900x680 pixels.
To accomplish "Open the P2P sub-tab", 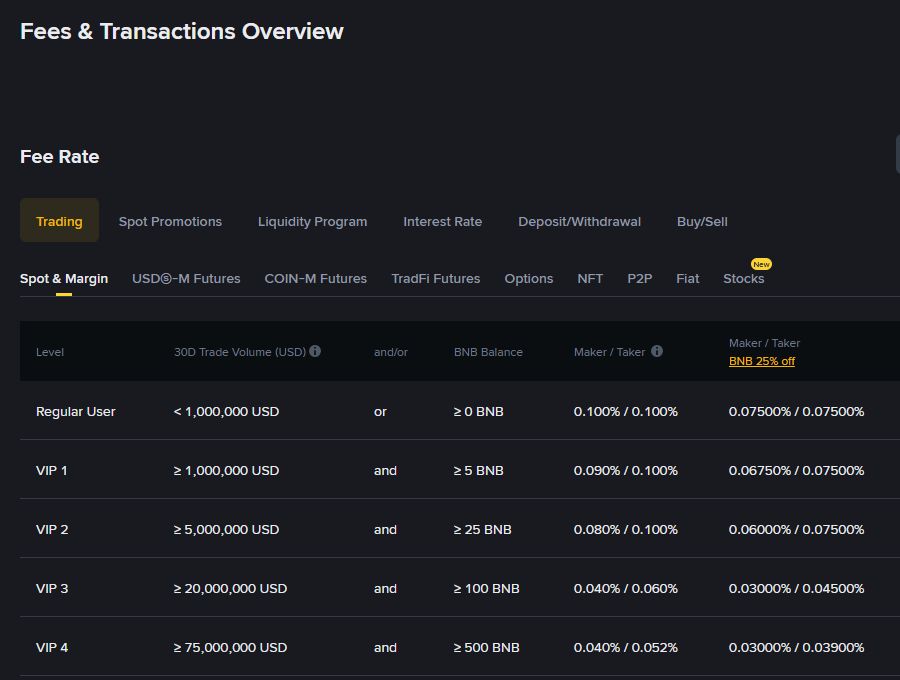I will pyautogui.click(x=639, y=279).
